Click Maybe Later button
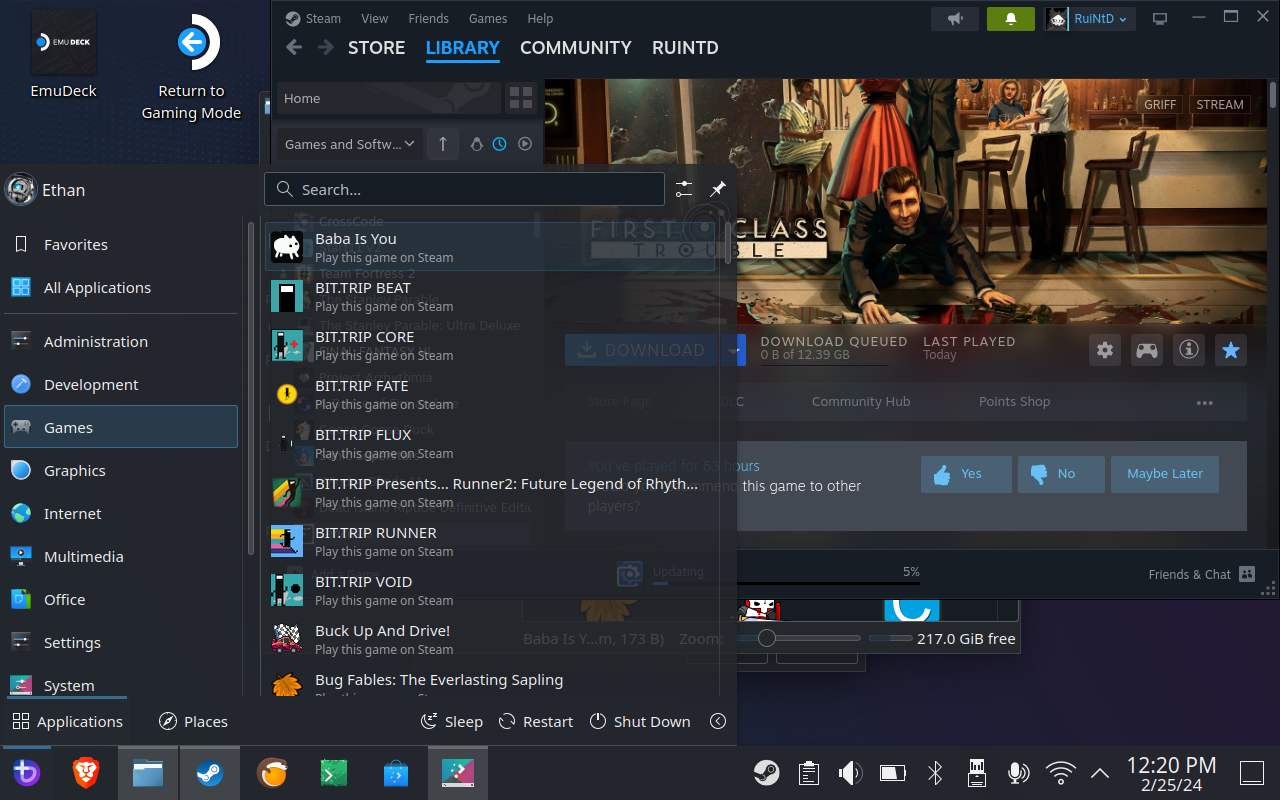 [x=1165, y=474]
